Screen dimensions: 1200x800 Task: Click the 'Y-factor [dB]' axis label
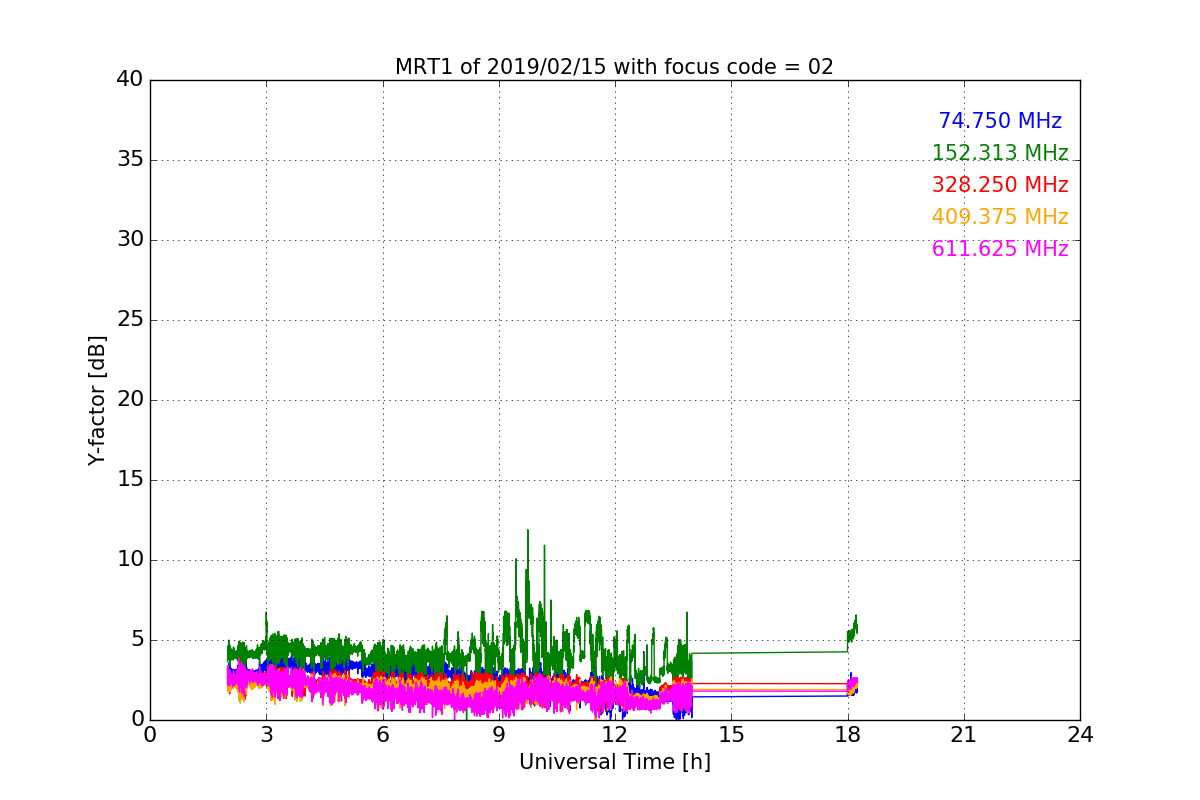(x=97, y=400)
